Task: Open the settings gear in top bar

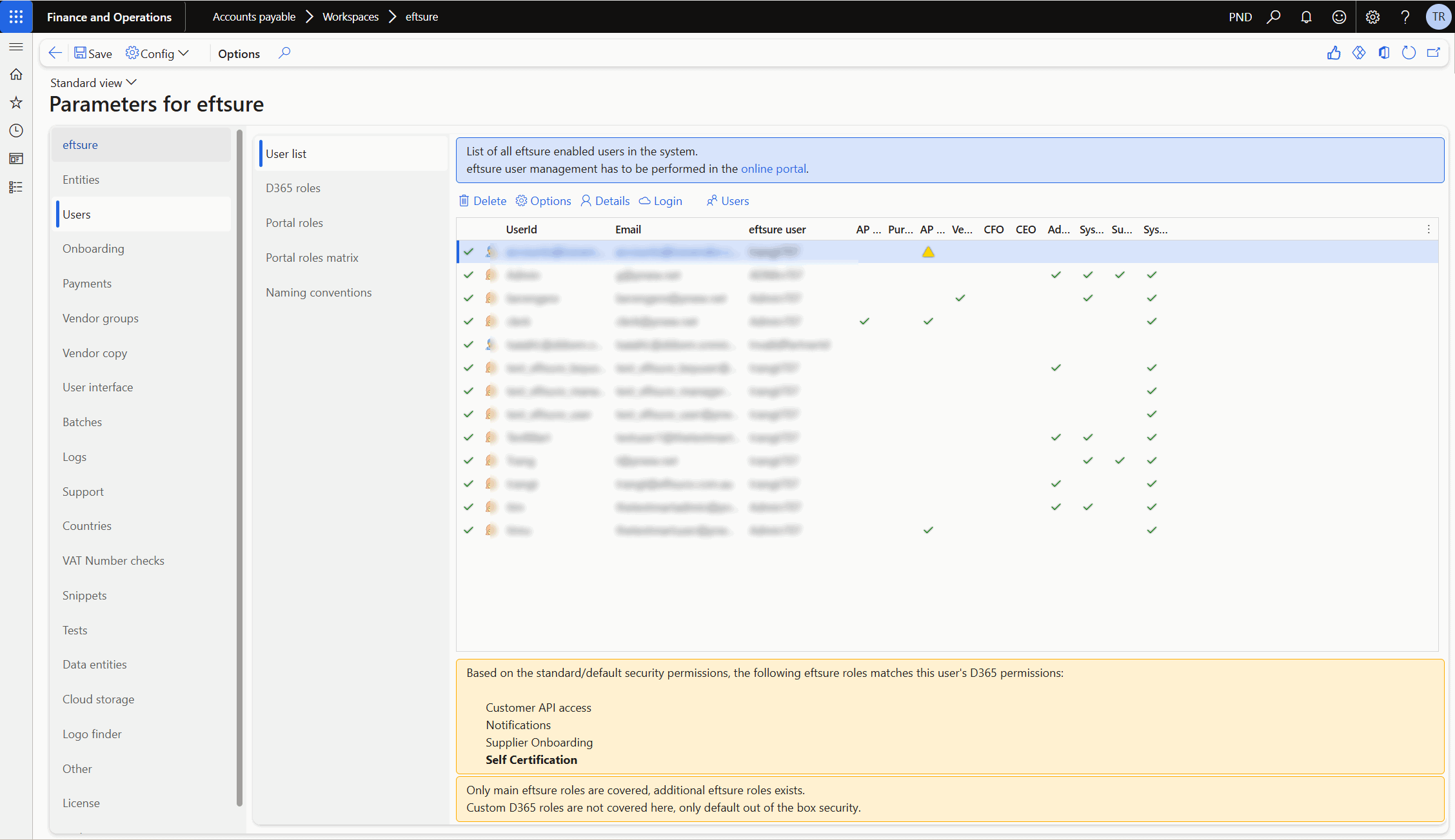Action: pyautogui.click(x=1372, y=17)
